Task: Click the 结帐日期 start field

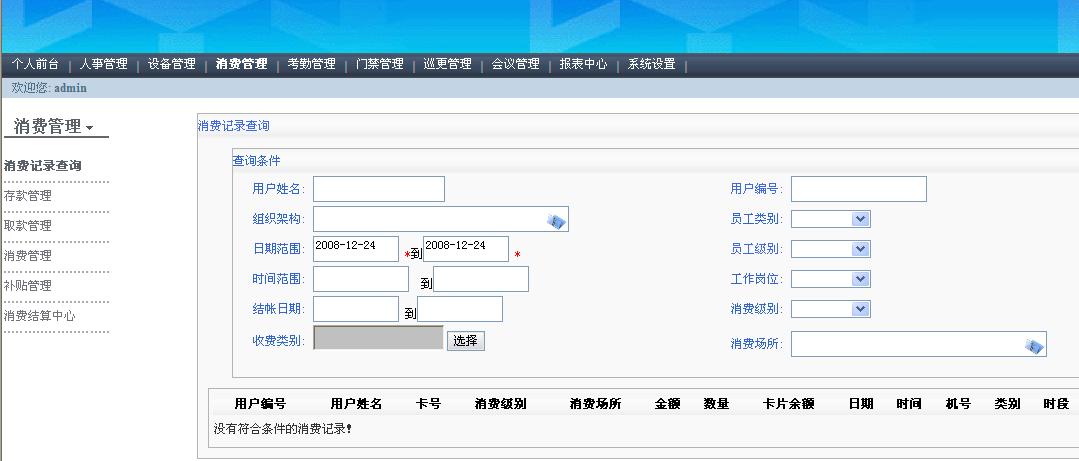Action: 356,309
